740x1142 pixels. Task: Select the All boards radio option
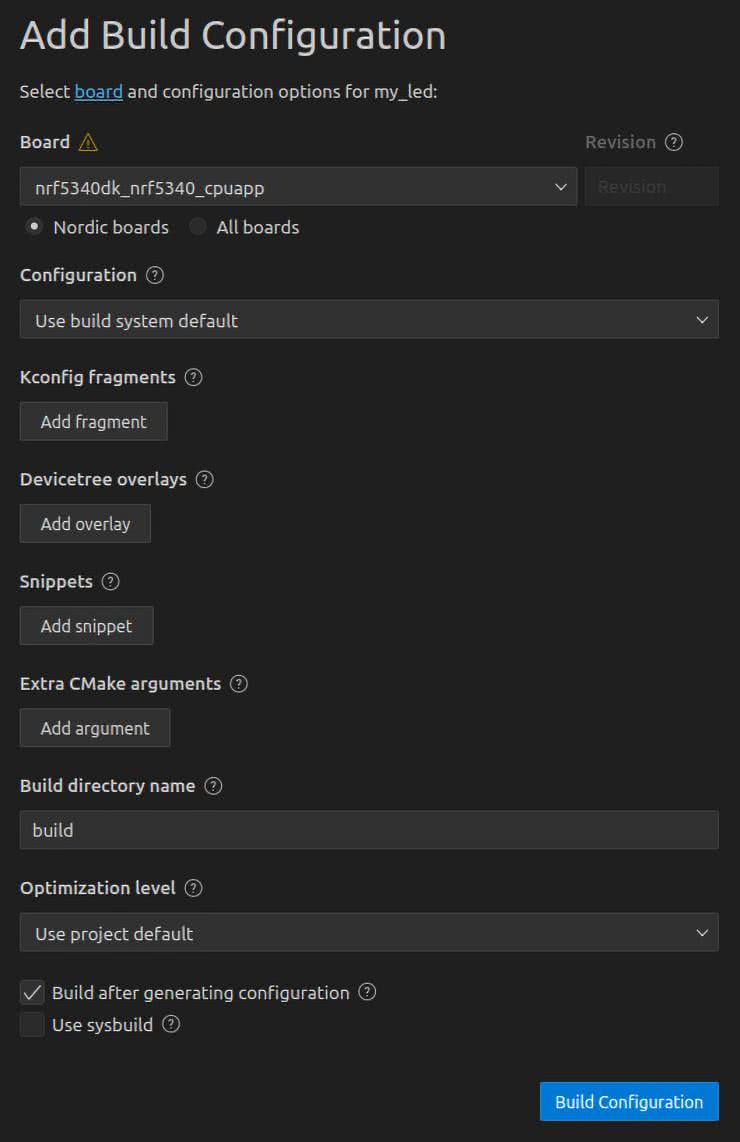[198, 227]
